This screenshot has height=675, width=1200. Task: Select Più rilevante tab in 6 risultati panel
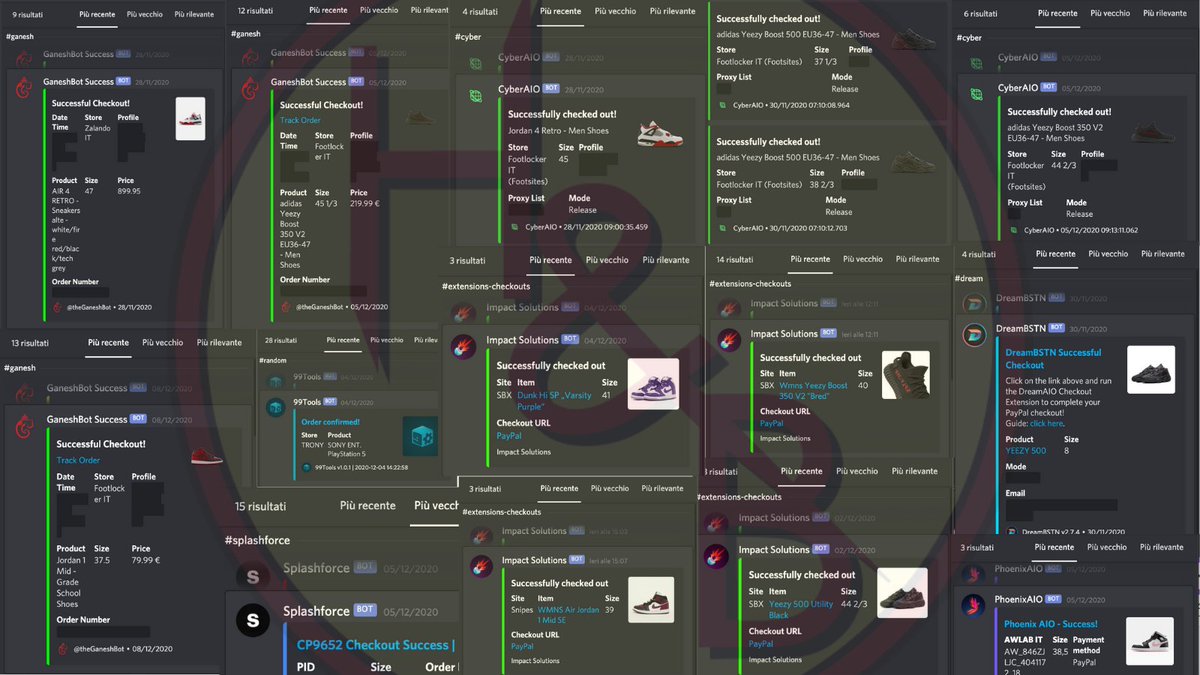(x=1164, y=14)
